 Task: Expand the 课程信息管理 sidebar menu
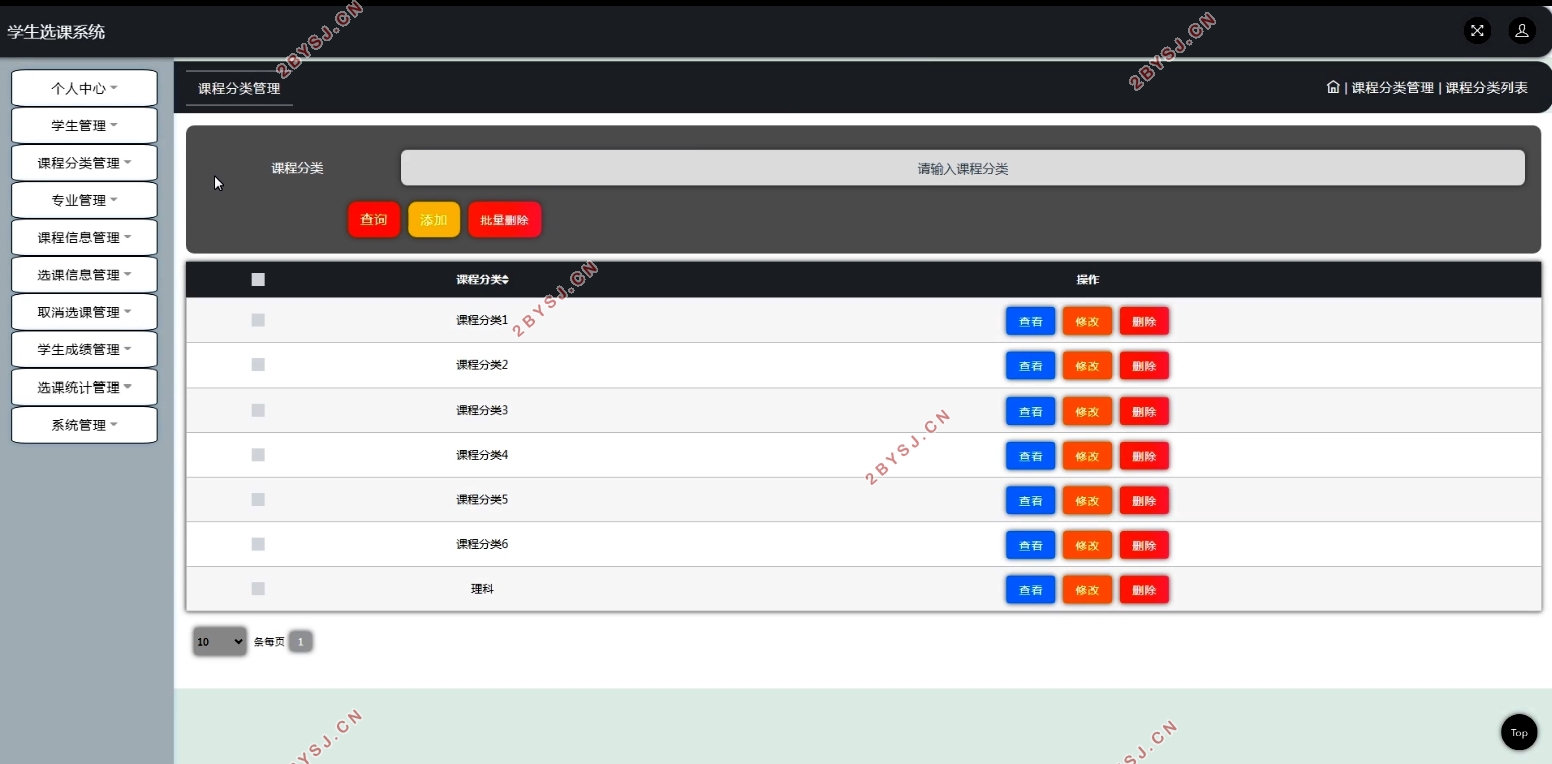pos(84,237)
